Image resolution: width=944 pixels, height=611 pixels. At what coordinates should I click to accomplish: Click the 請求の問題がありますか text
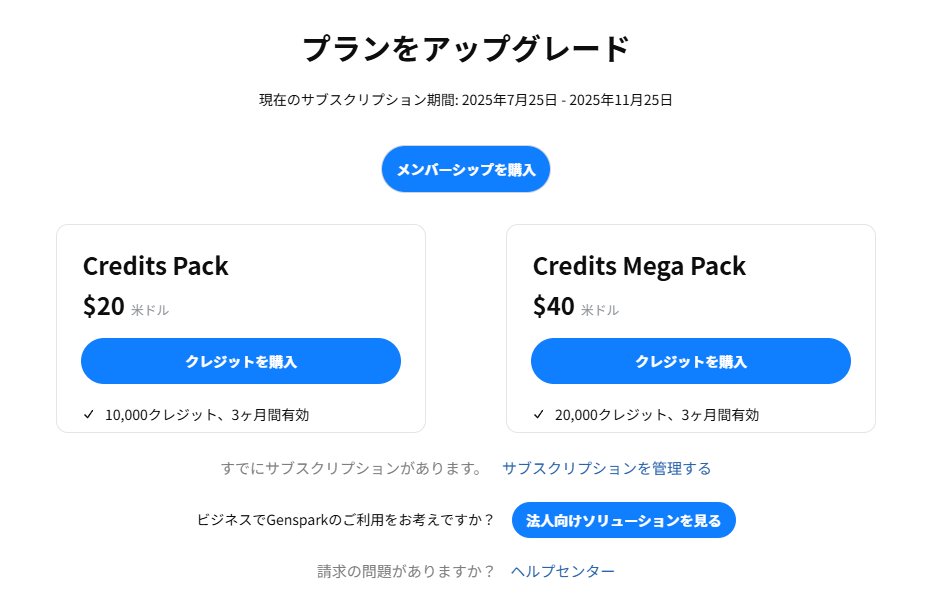click(x=406, y=571)
